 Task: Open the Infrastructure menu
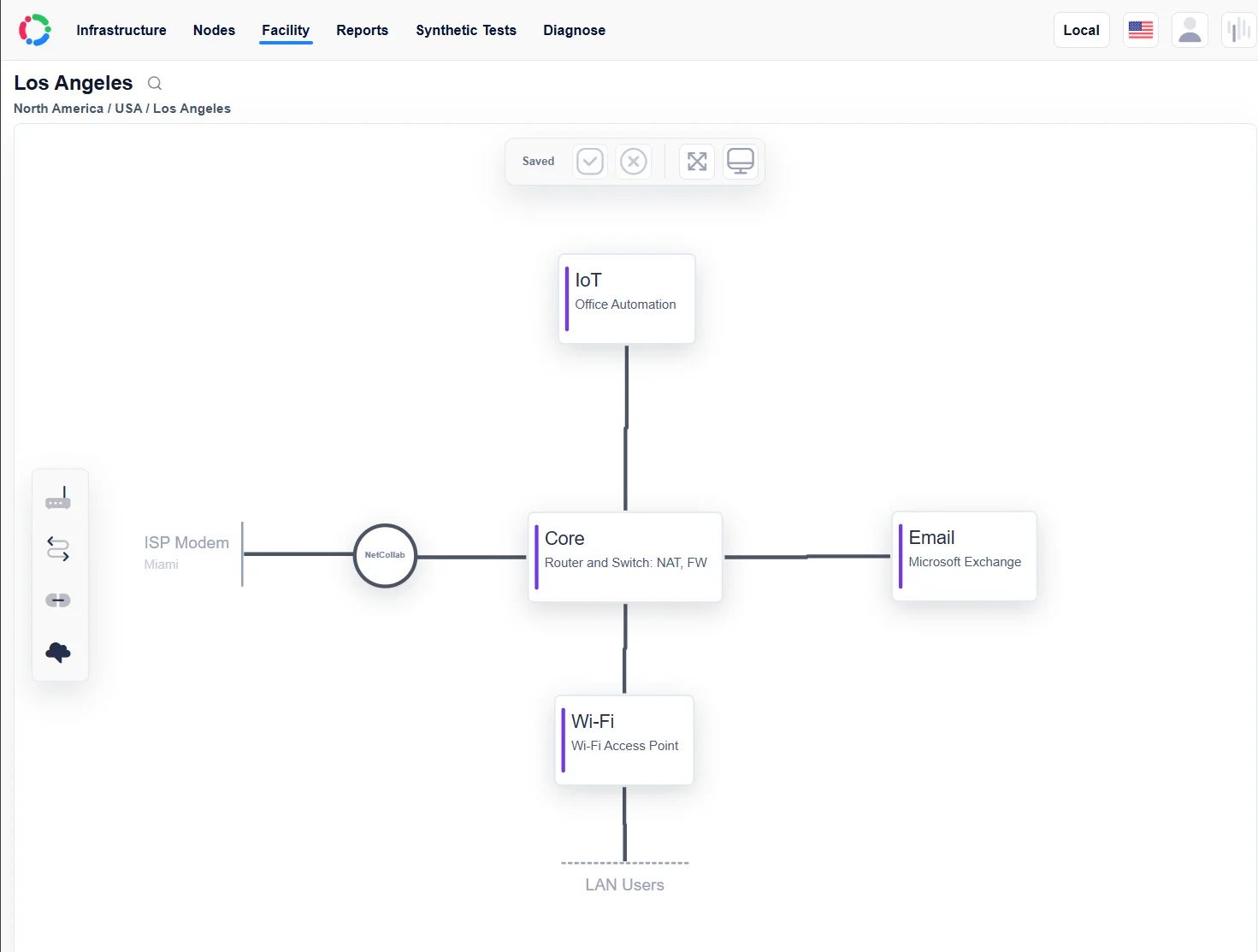pos(121,30)
